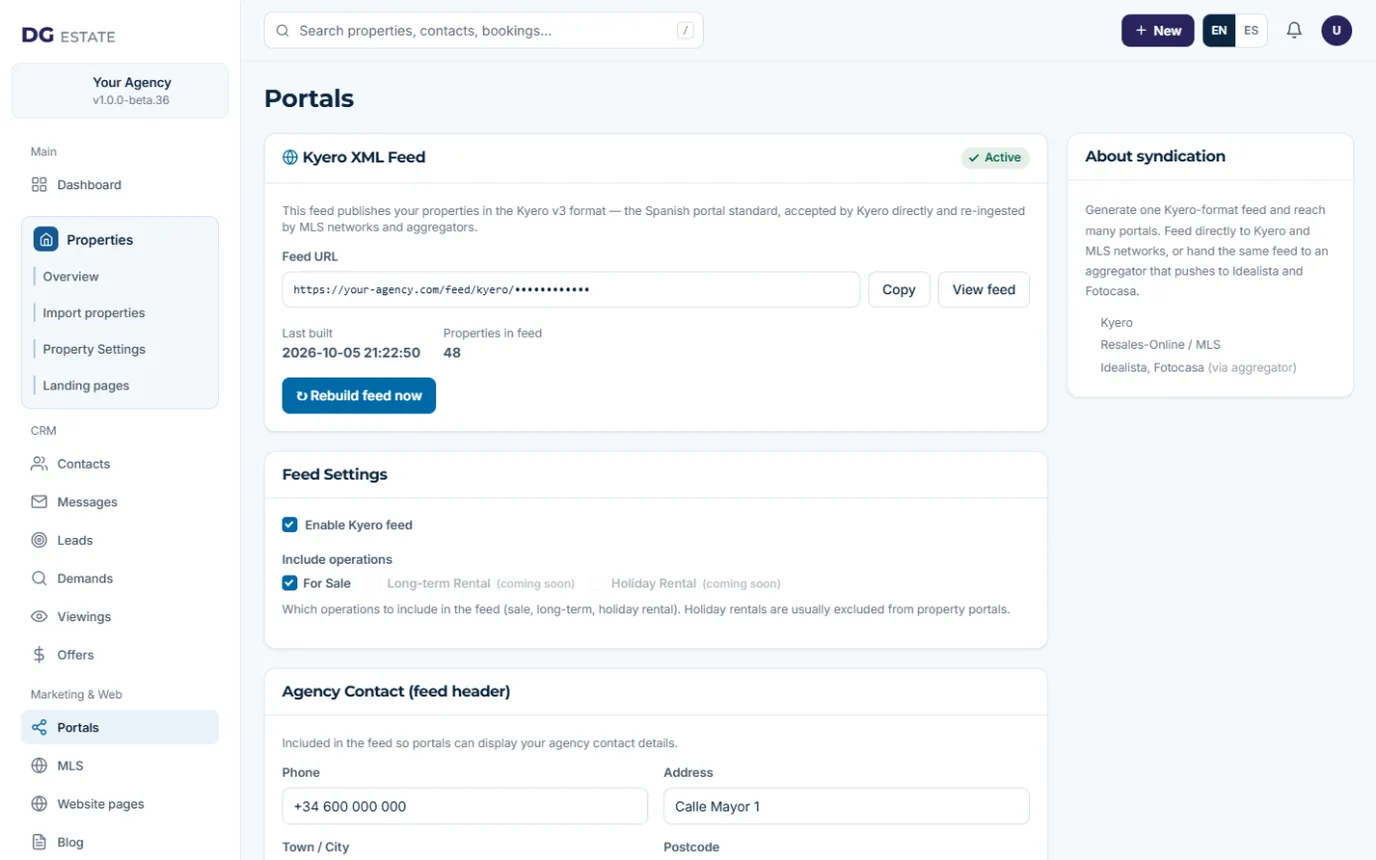
Task: Uncheck the For Sale operation checkbox
Action: tap(290, 583)
